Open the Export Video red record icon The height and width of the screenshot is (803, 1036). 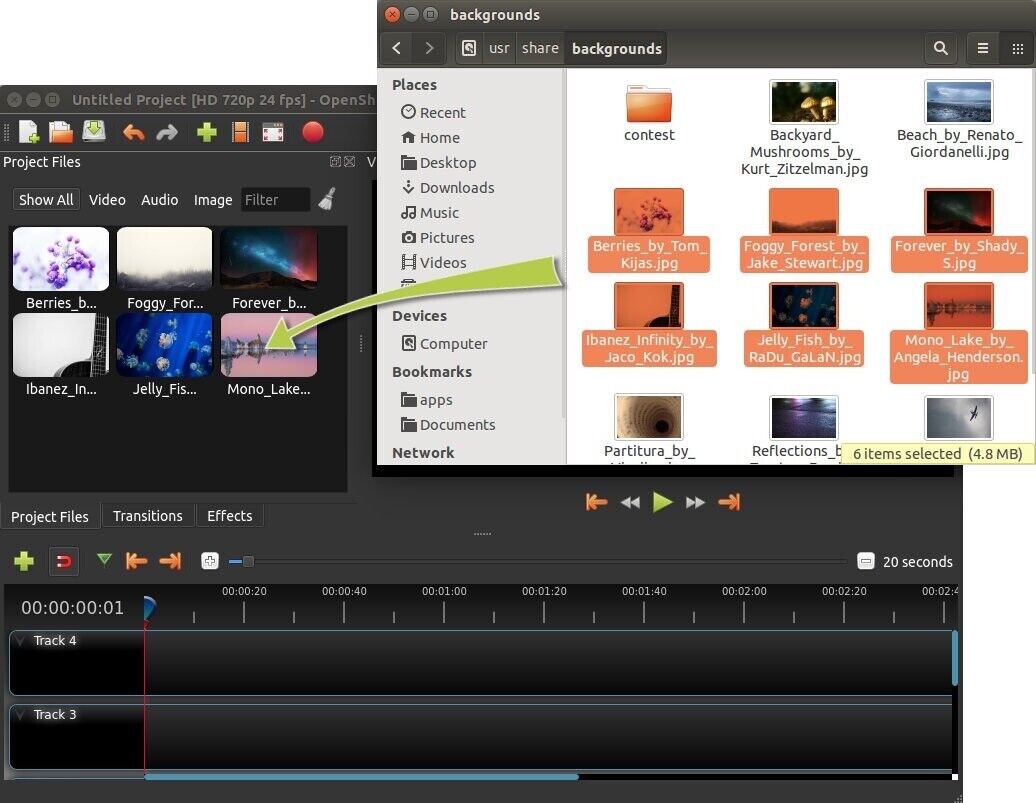point(313,131)
